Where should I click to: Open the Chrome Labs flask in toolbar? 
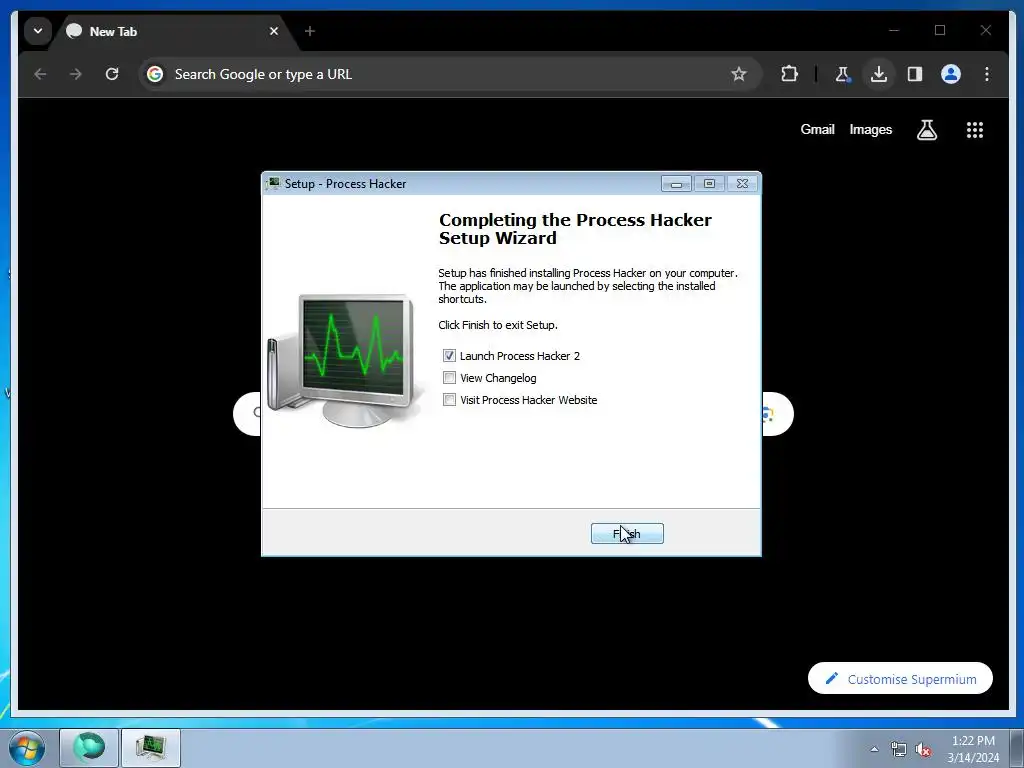point(842,74)
